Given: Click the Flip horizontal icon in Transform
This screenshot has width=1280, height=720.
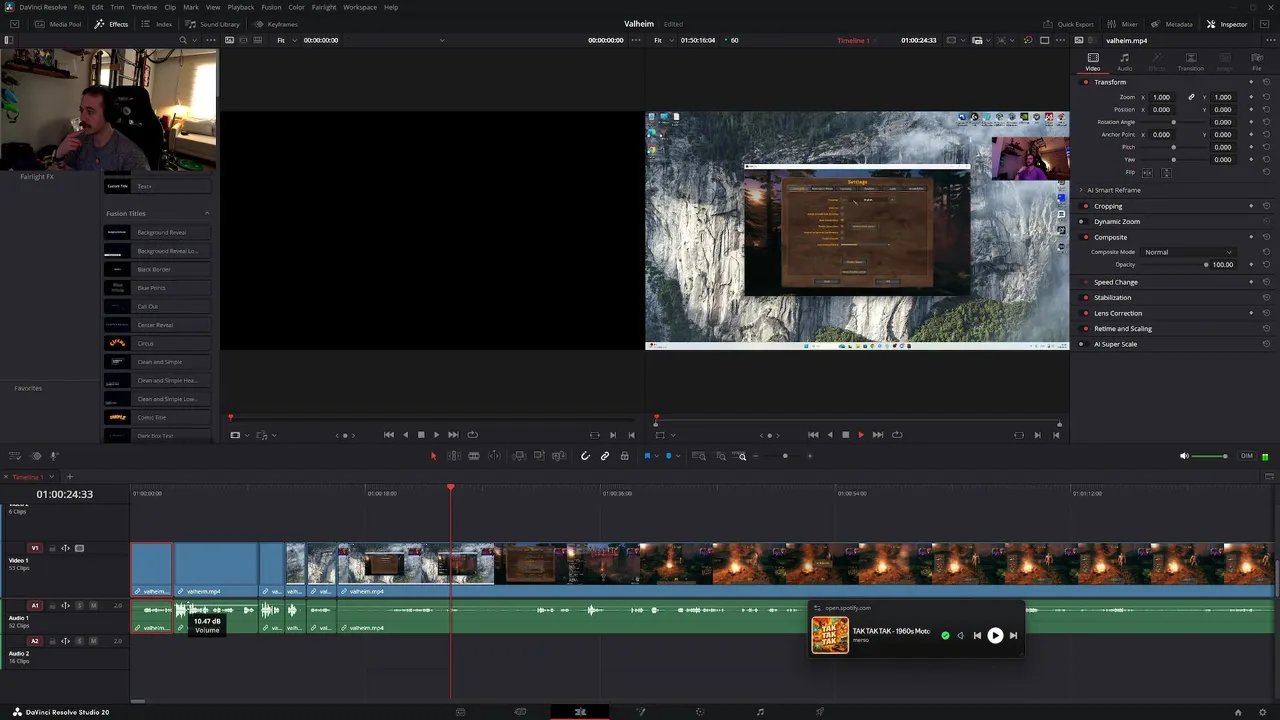Looking at the screenshot, I should [x=1149, y=172].
